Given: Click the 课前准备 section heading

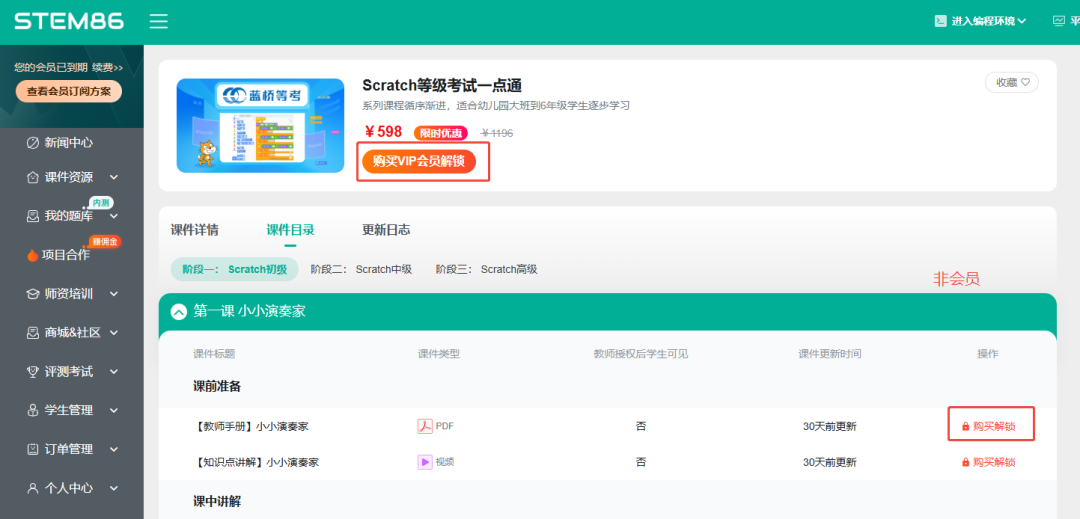Looking at the screenshot, I should [x=217, y=386].
